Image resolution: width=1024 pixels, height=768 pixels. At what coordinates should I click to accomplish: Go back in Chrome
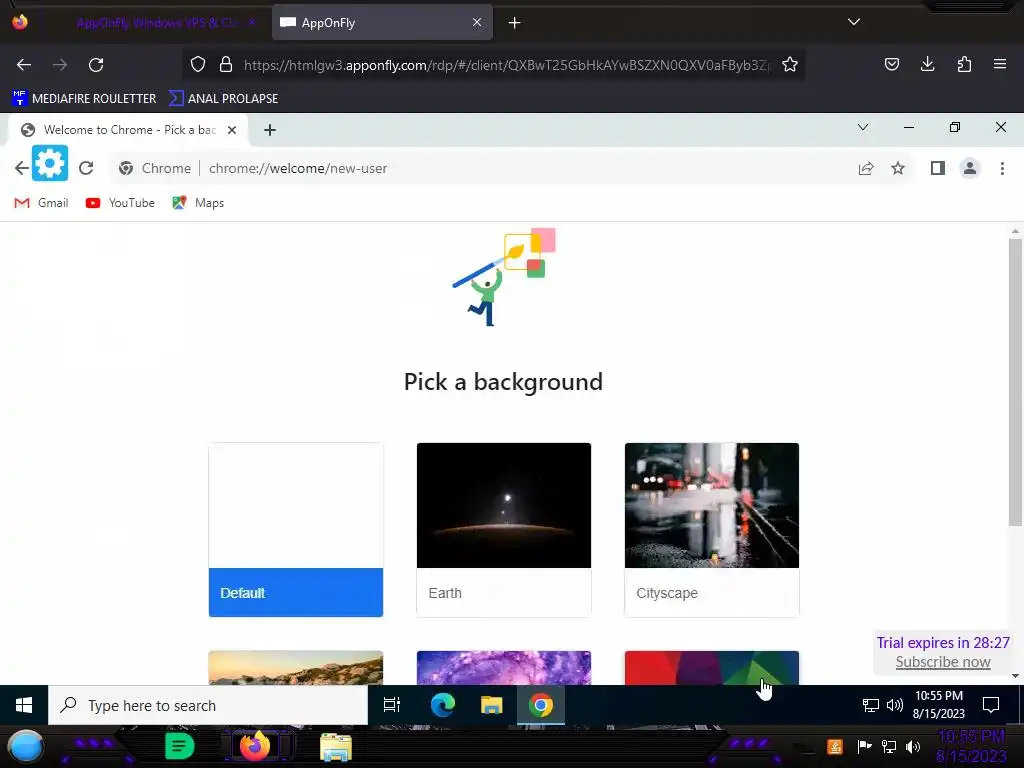21,168
